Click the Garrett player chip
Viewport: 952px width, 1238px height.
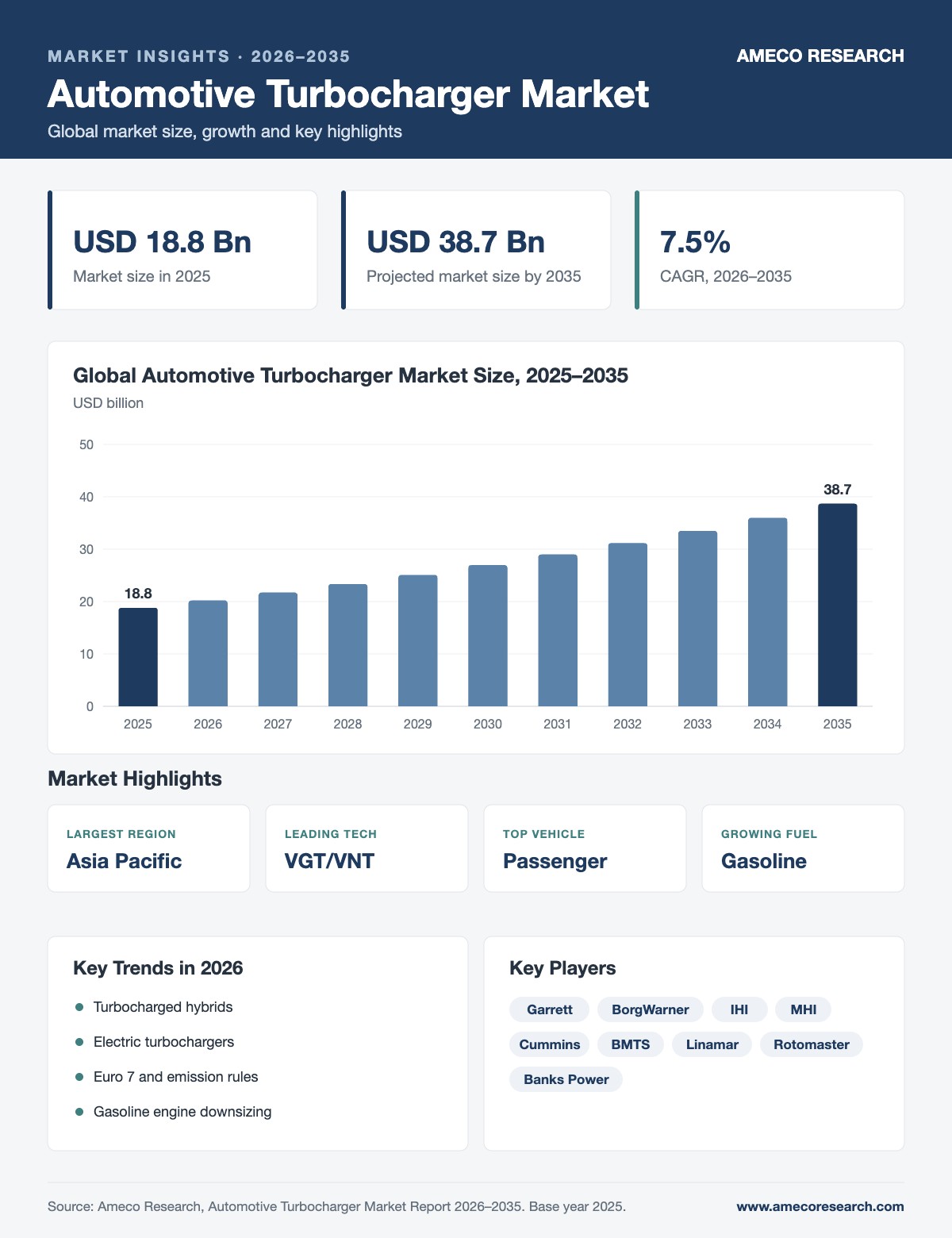click(x=549, y=1009)
